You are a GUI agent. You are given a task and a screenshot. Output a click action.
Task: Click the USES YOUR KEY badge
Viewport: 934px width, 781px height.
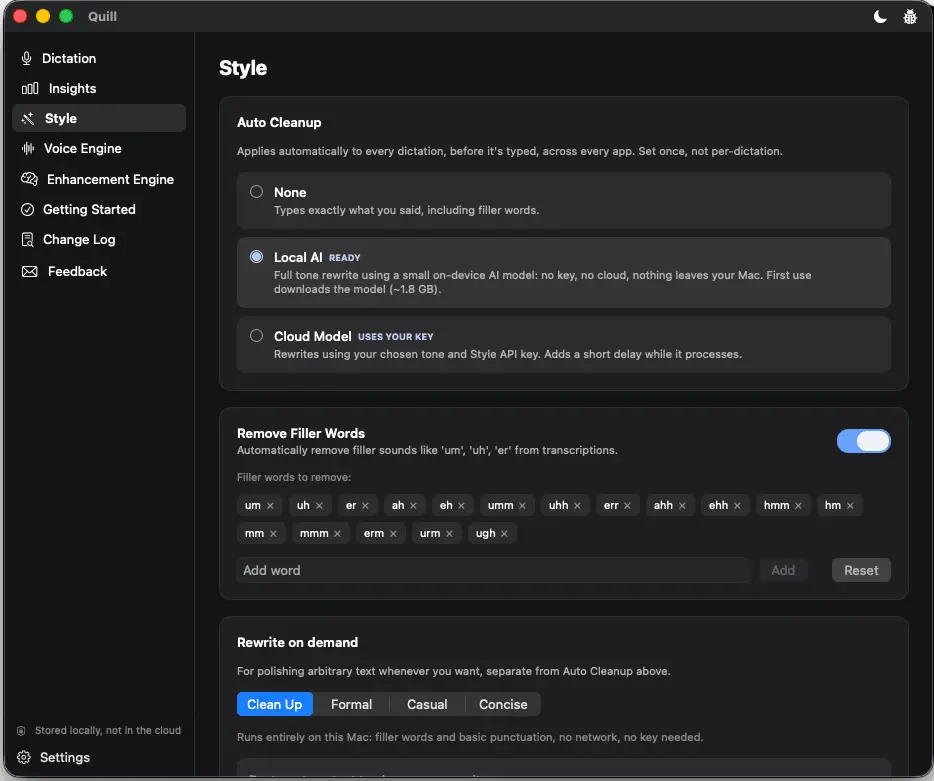click(x=396, y=337)
